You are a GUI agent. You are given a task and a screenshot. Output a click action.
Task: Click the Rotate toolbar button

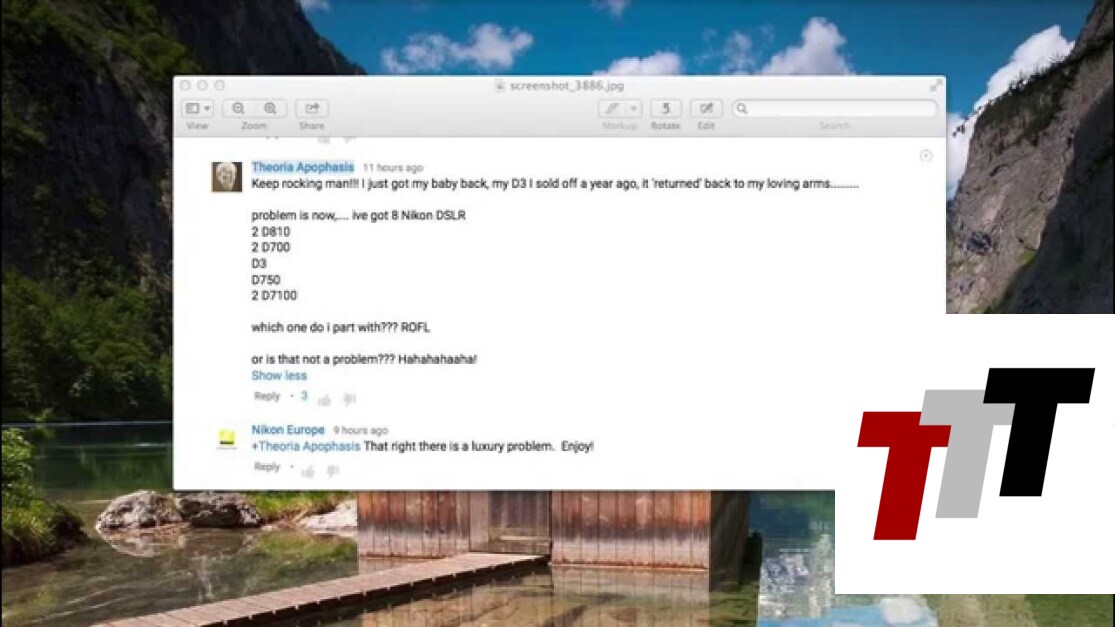(x=665, y=109)
